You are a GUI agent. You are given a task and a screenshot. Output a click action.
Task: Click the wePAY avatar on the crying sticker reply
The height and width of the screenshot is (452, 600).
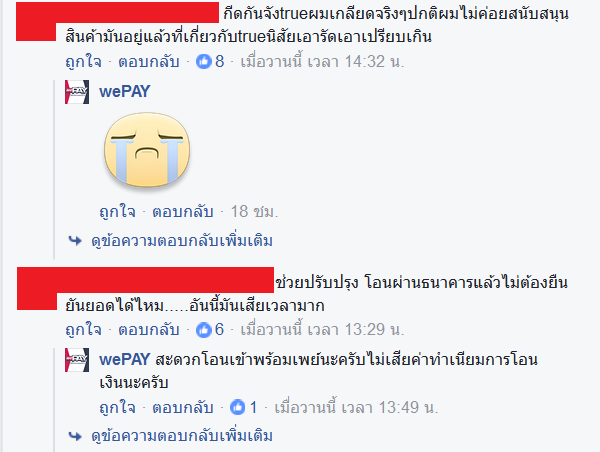point(77,92)
